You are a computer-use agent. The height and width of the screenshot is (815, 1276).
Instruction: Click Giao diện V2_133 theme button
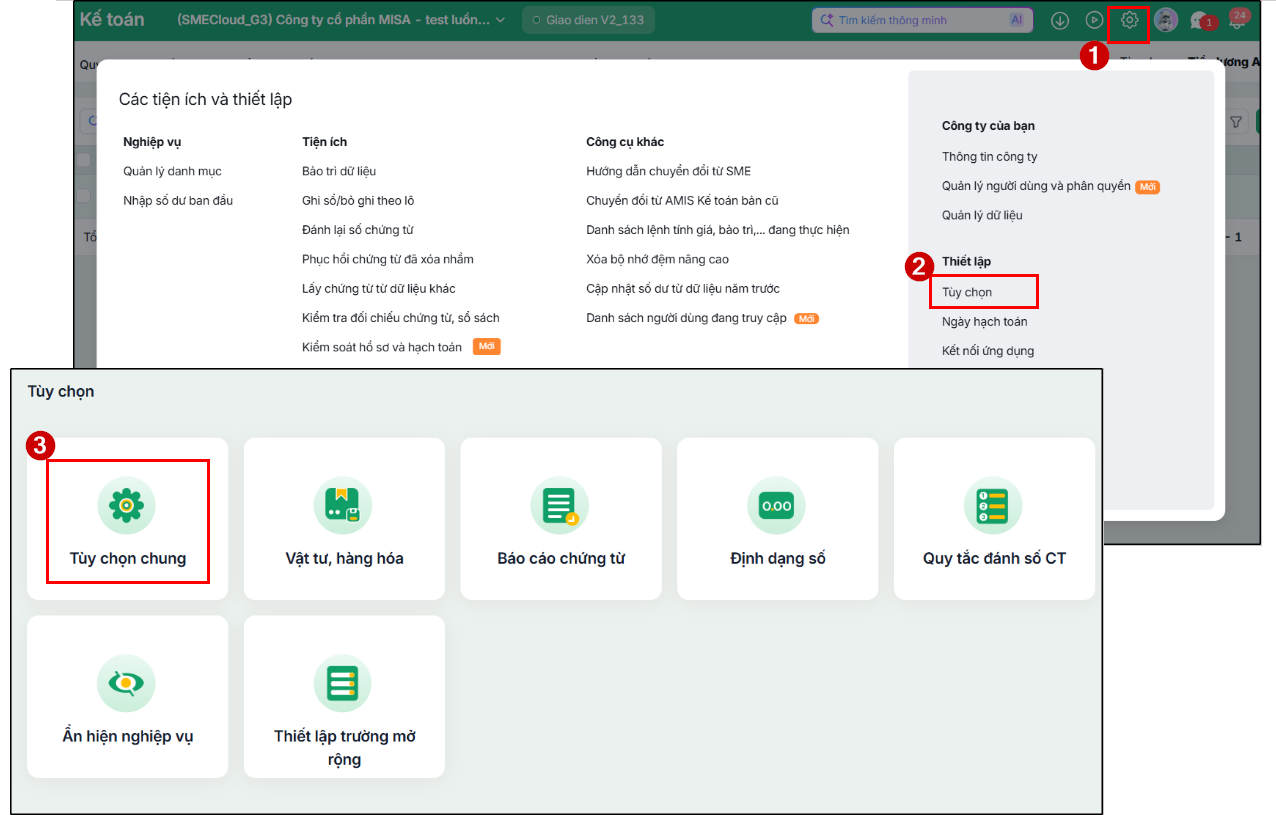(x=587, y=20)
